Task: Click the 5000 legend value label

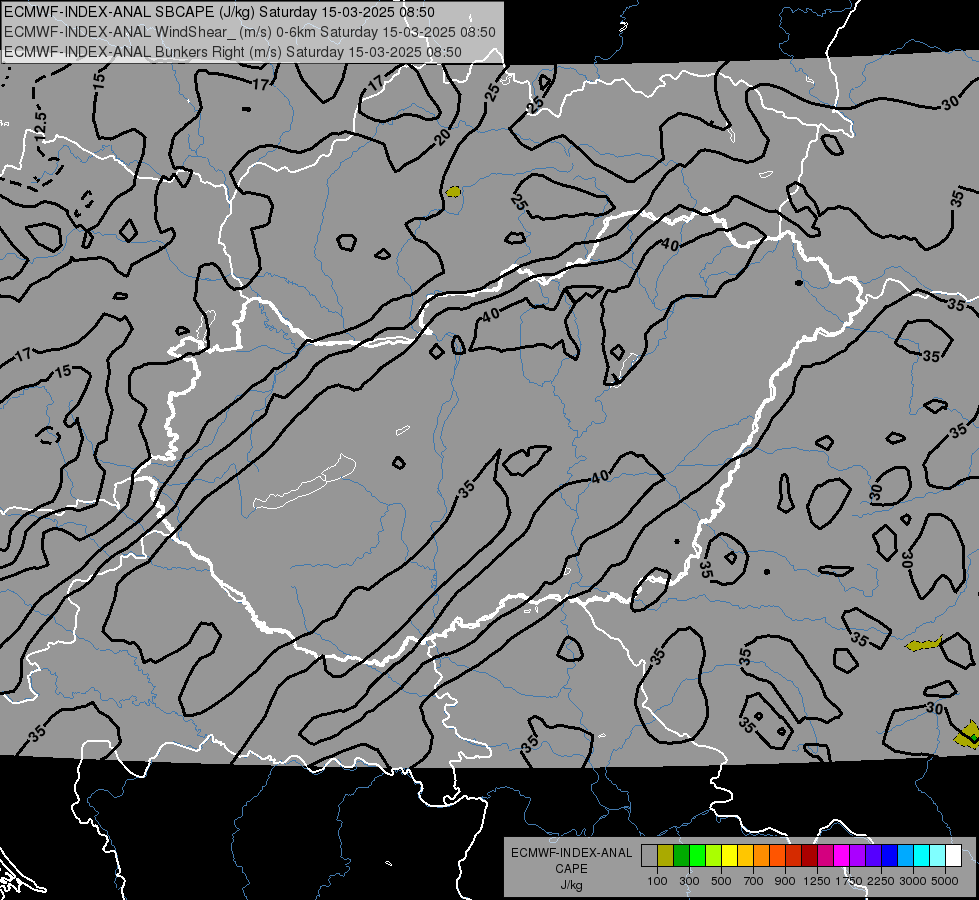Action: tap(945, 881)
